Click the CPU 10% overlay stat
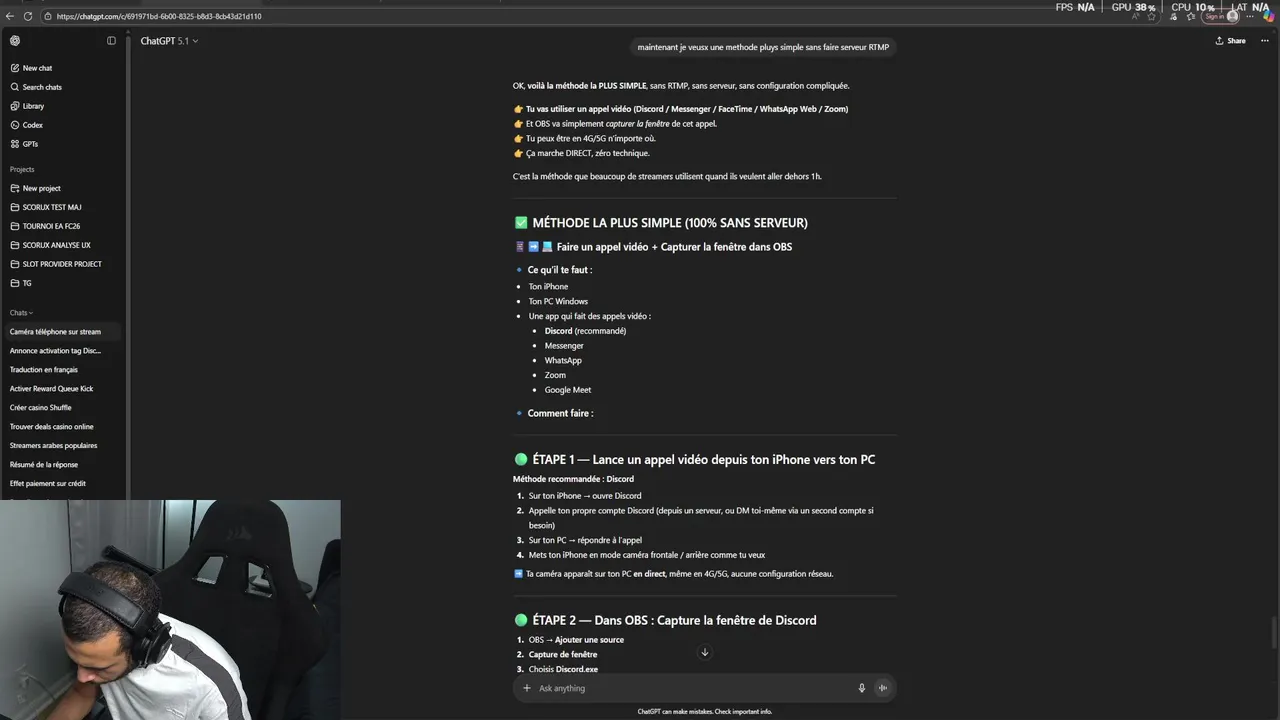1280x720 pixels. tap(1193, 7)
